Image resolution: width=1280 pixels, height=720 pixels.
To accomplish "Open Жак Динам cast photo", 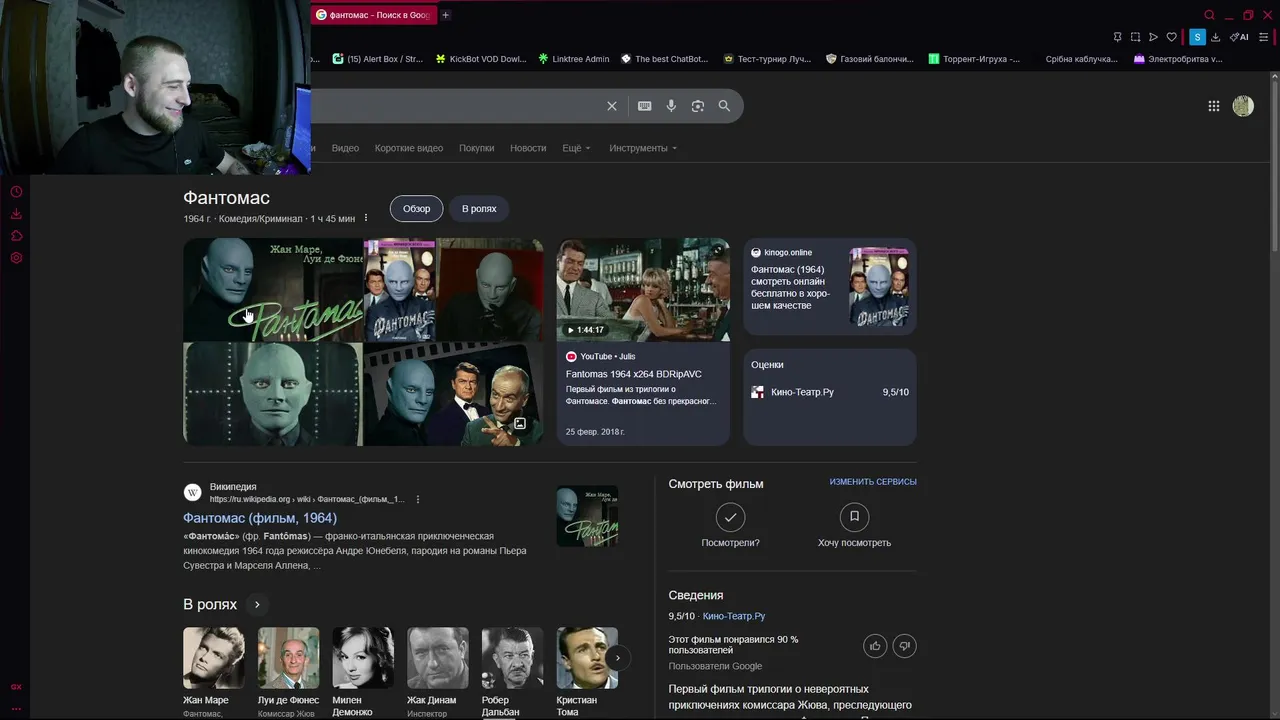I will point(437,658).
